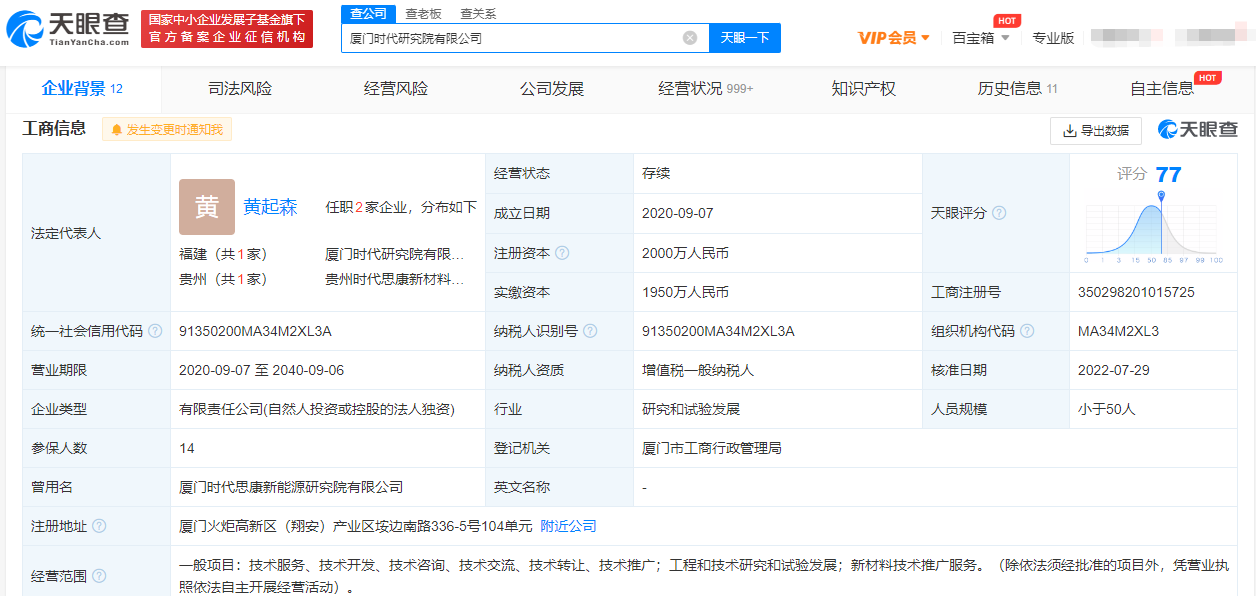Click the help icon beside 组织机构代码
This screenshot has height=596, width=1256.
1027,331
